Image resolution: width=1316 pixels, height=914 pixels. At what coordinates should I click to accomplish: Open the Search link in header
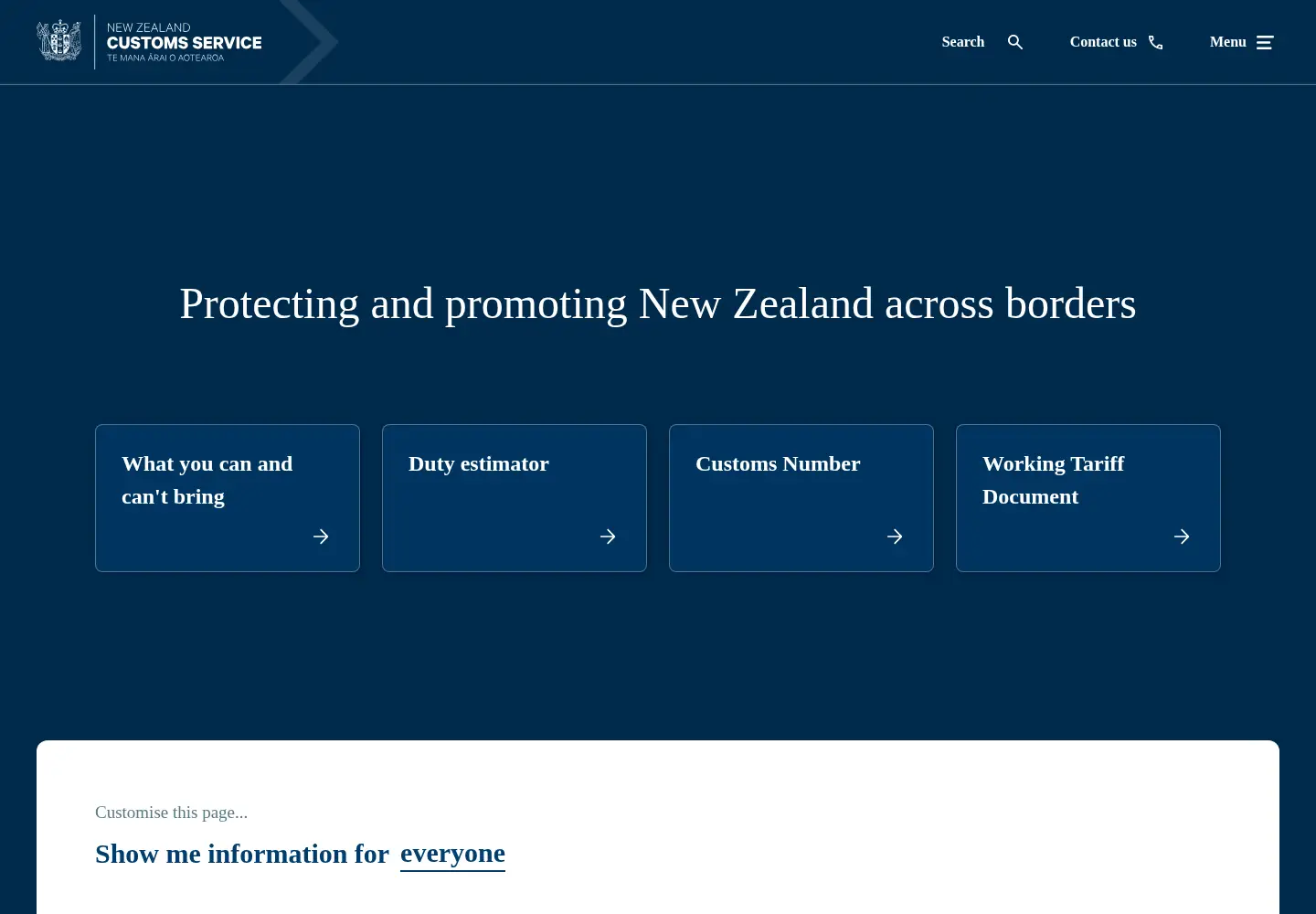point(963,42)
